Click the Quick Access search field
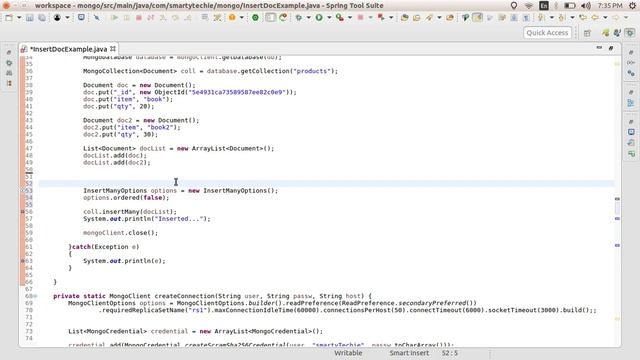 pos(547,33)
